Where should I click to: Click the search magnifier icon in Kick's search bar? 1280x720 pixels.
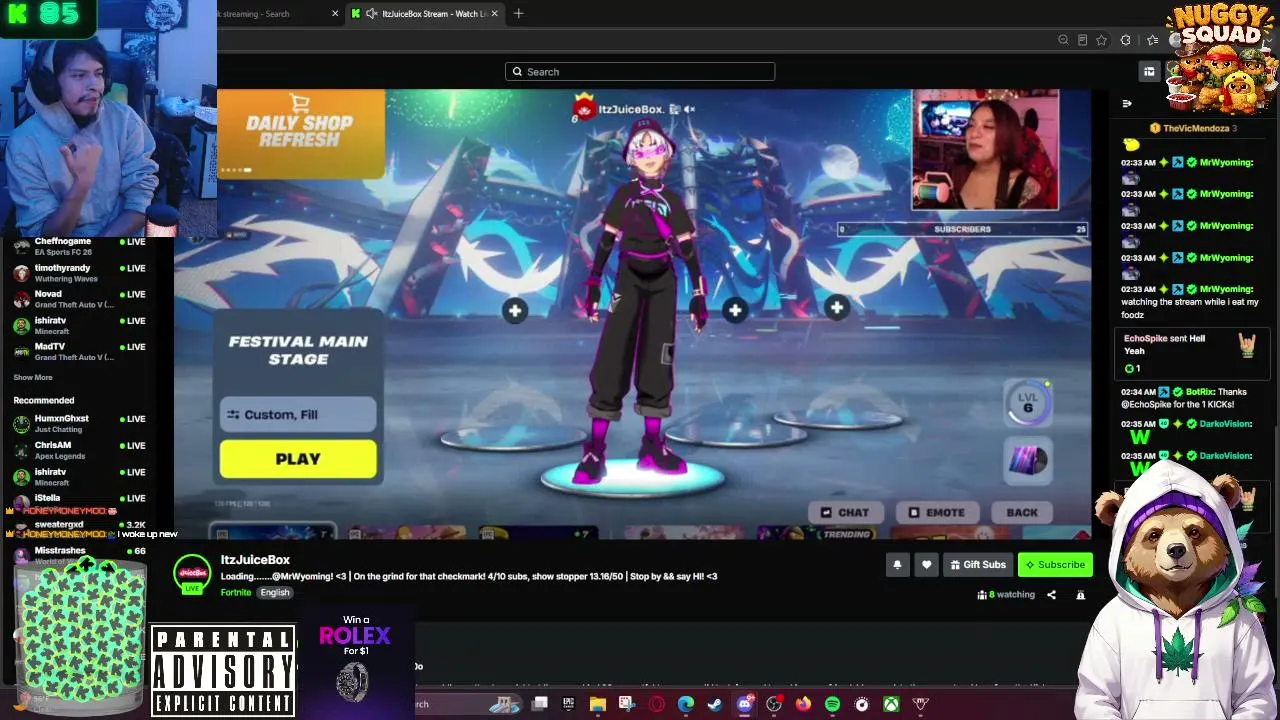pos(517,72)
